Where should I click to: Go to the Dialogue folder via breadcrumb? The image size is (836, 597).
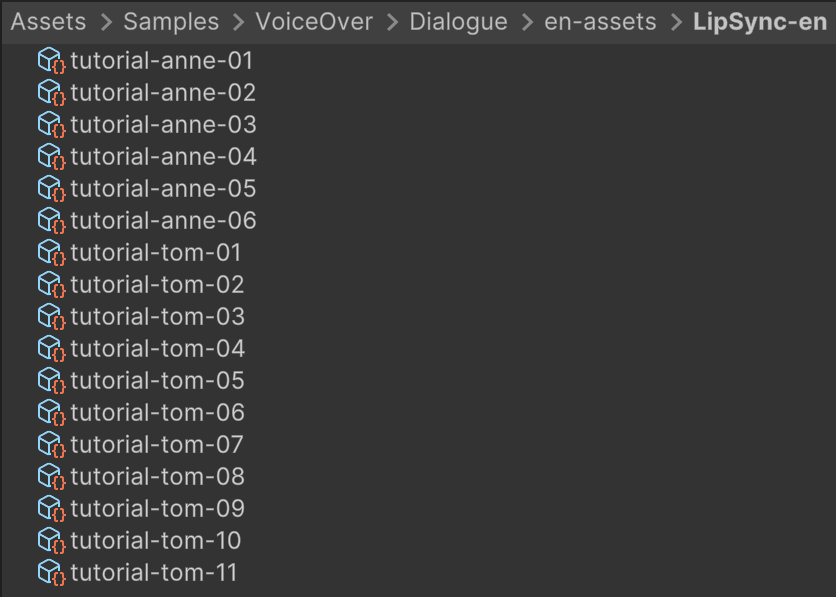pos(458,21)
